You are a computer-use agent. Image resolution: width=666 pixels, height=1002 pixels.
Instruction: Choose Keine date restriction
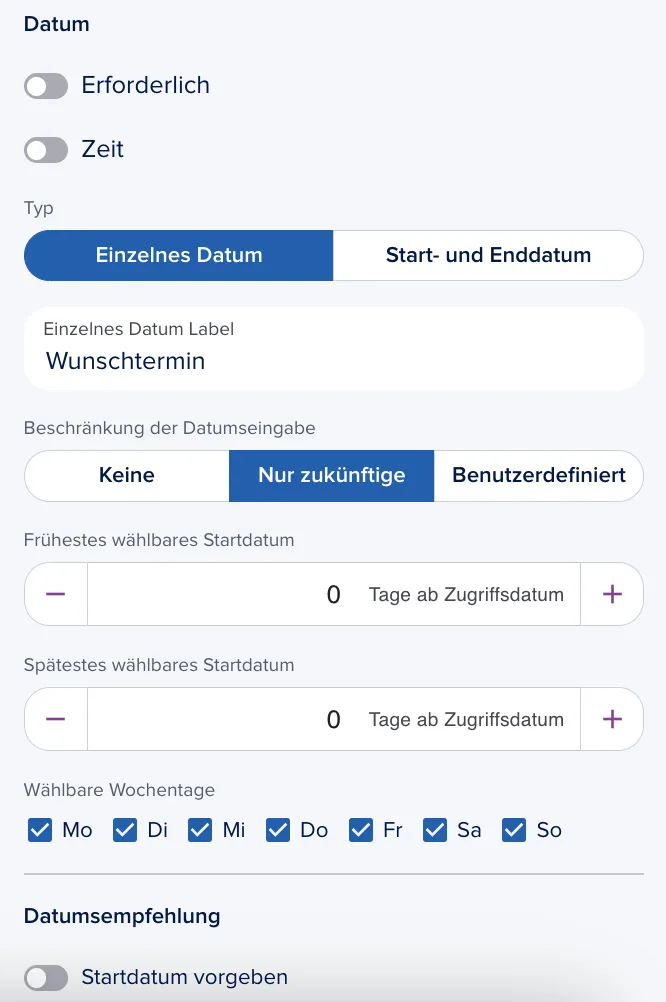pyautogui.click(x=127, y=475)
